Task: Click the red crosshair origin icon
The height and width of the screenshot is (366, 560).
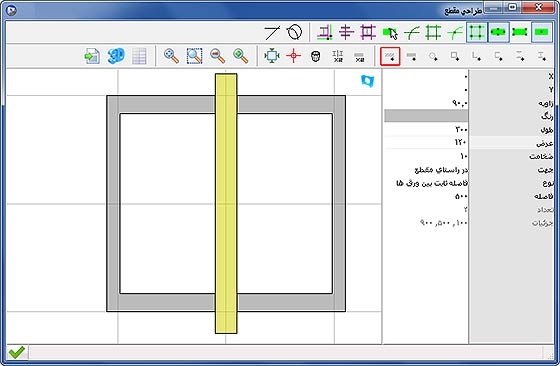Action: tap(293, 56)
